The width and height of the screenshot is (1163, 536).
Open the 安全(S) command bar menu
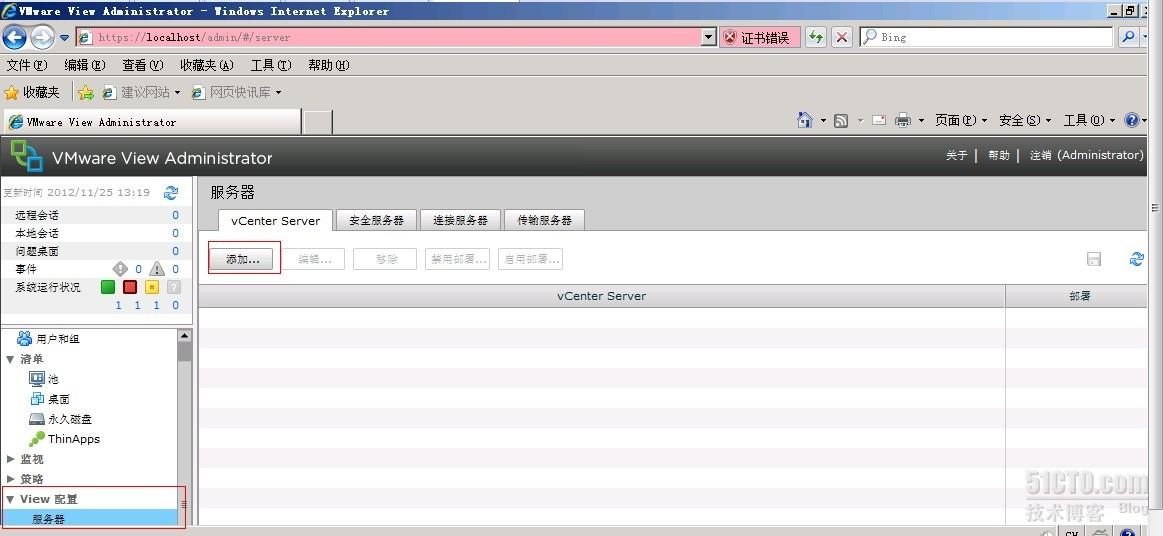(x=1026, y=120)
